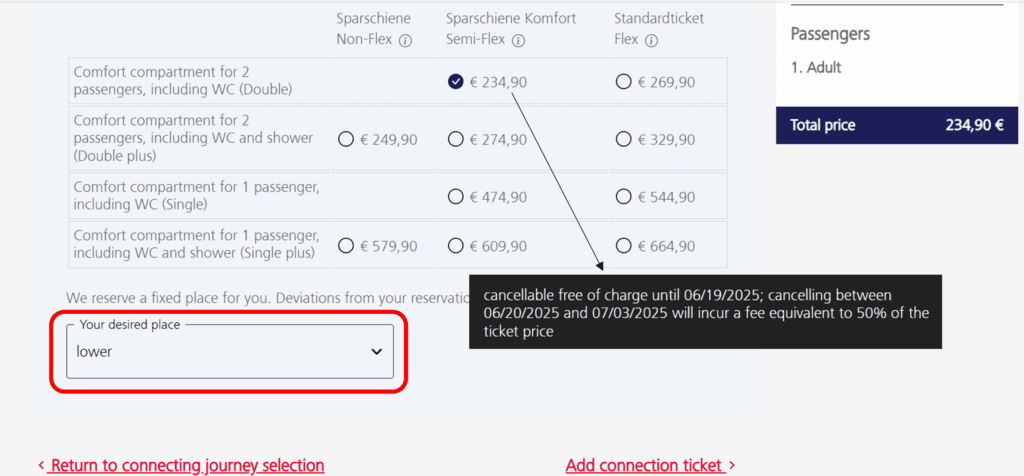Click the '1. Adult' passenger entry

pyautogui.click(x=816, y=67)
